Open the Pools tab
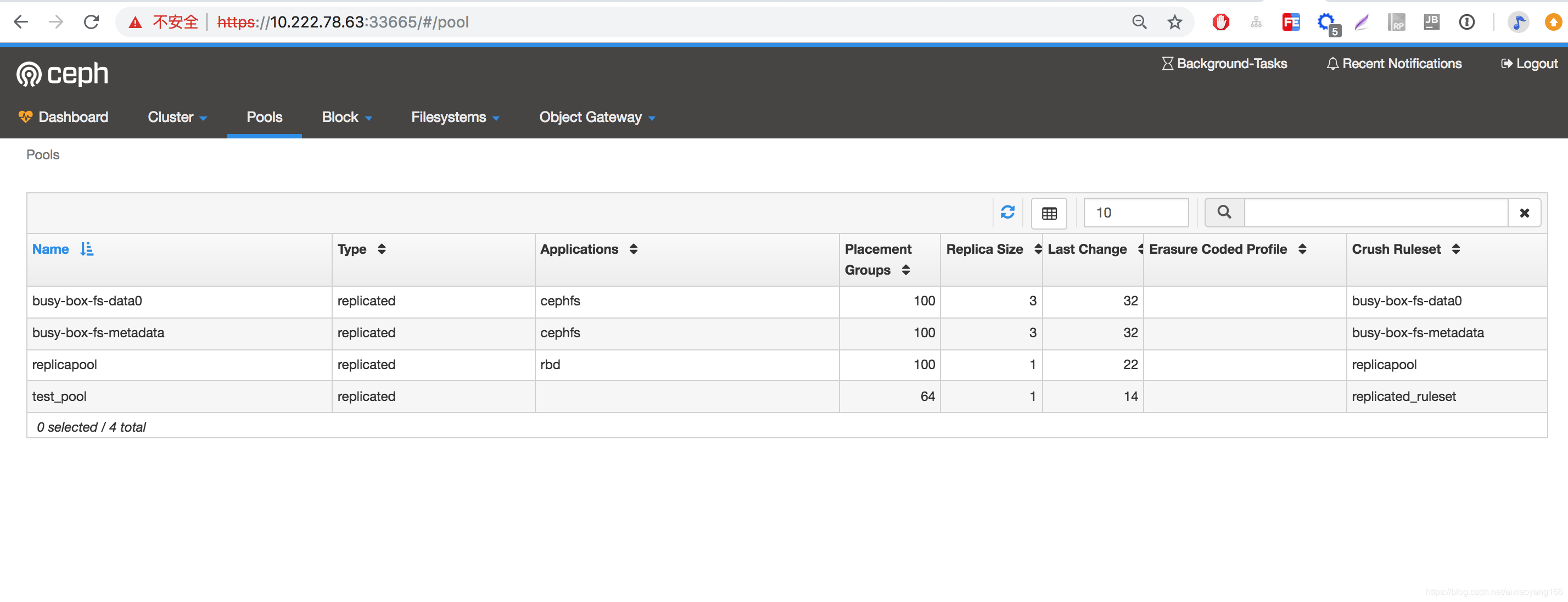 coord(264,117)
